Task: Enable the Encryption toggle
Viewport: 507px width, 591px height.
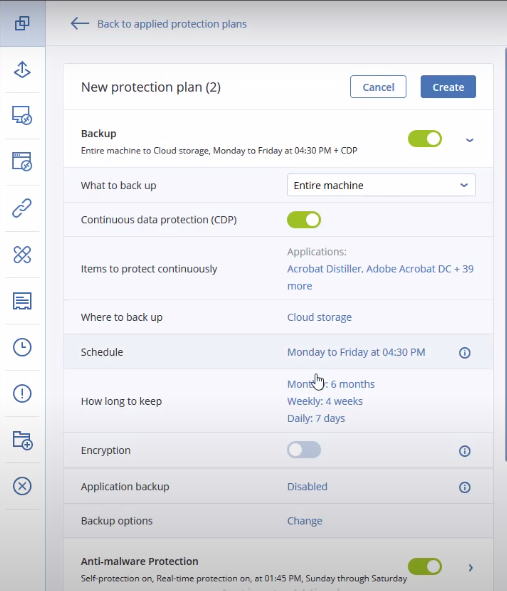Action: point(304,450)
